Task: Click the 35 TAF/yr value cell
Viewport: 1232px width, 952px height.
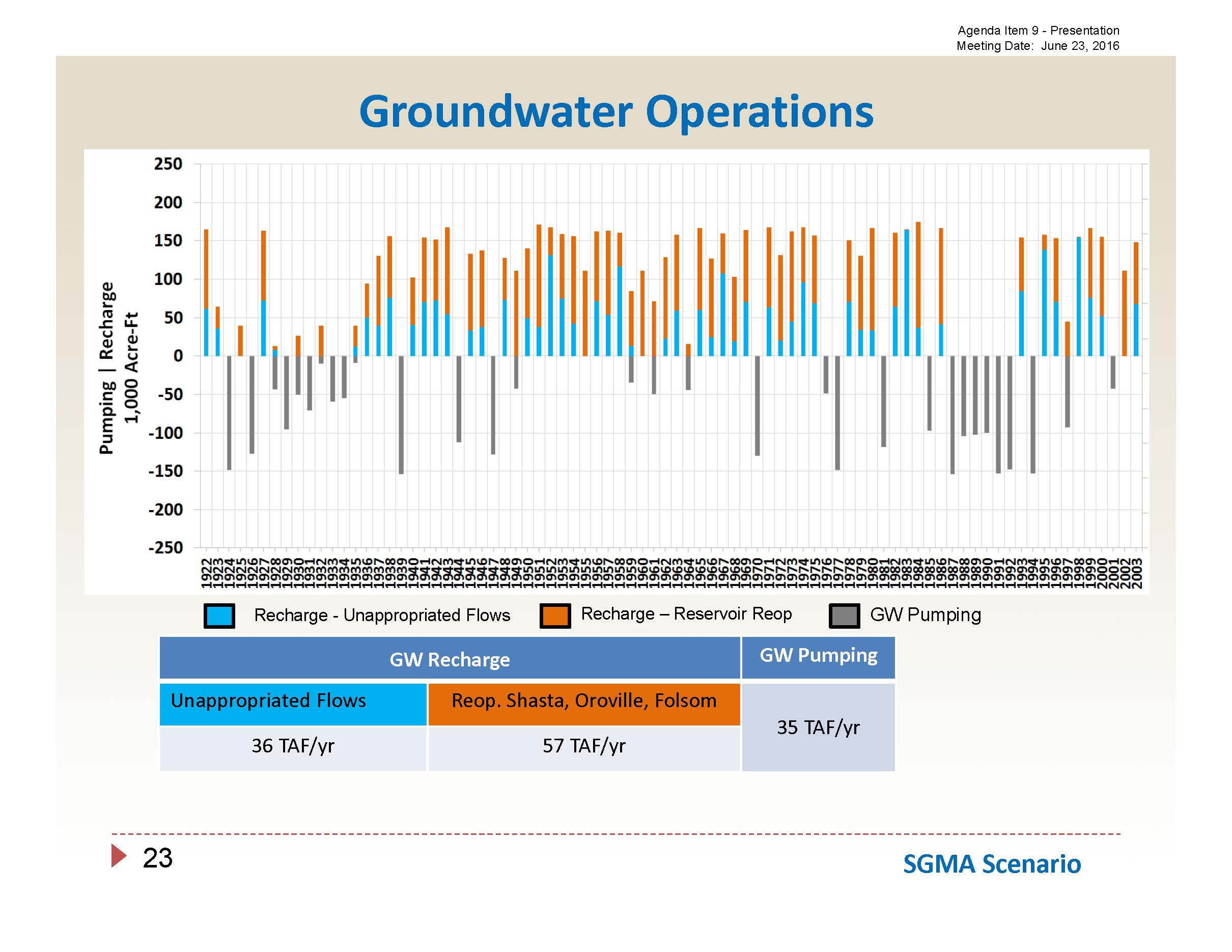Action: pyautogui.click(x=818, y=727)
